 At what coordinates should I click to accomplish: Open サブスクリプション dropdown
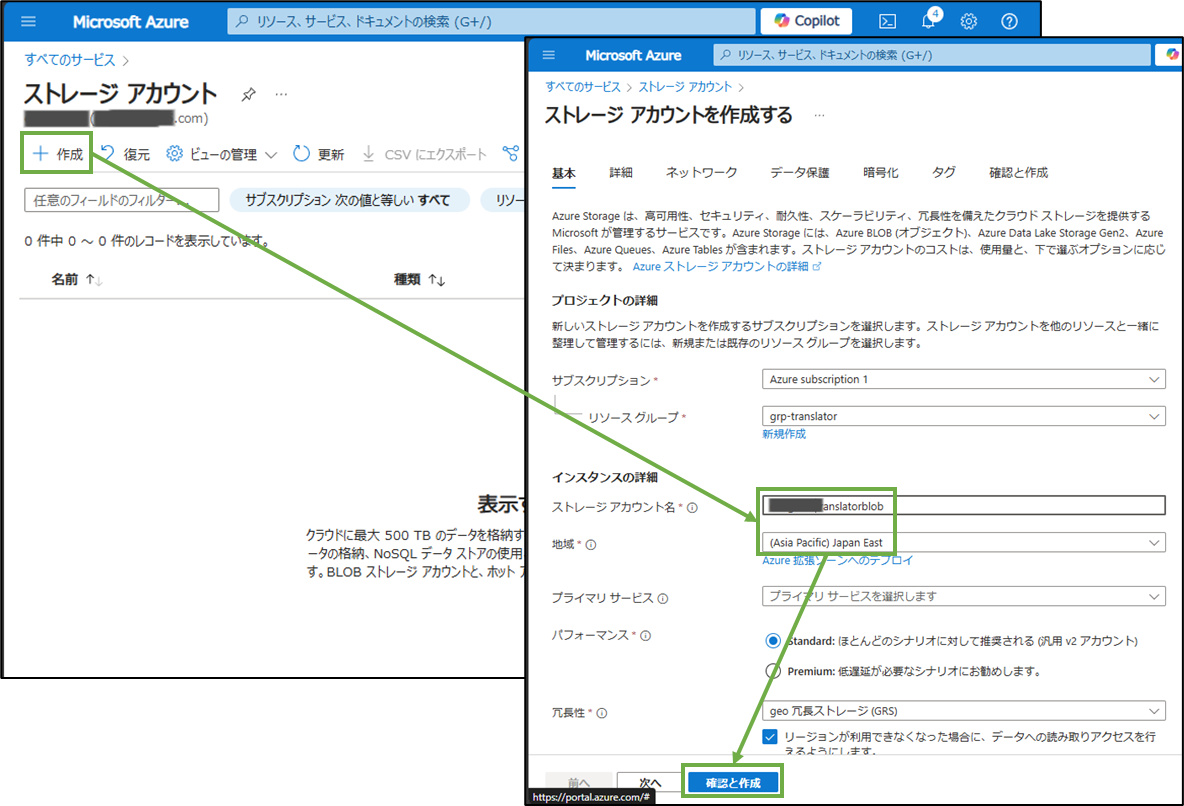click(x=964, y=379)
